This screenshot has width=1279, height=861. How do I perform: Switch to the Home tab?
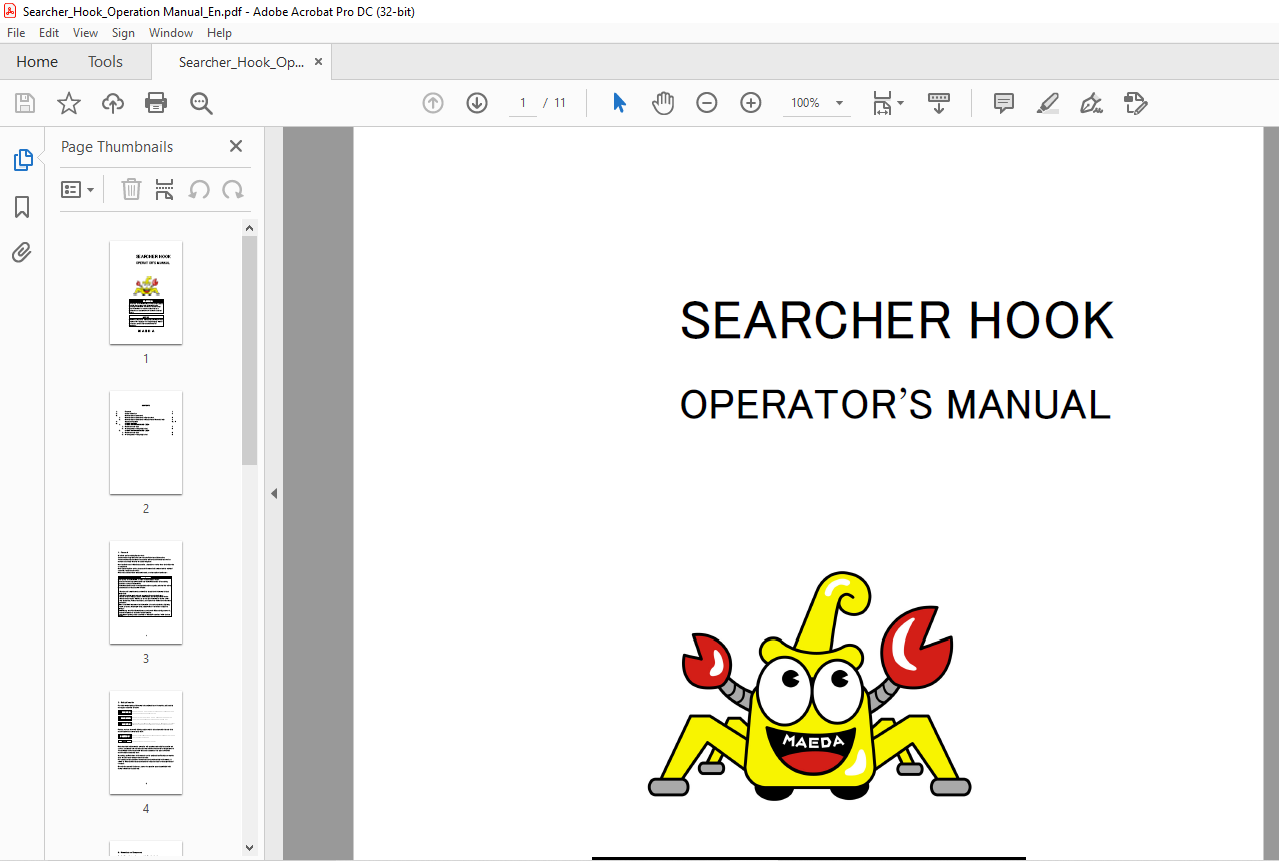click(37, 62)
